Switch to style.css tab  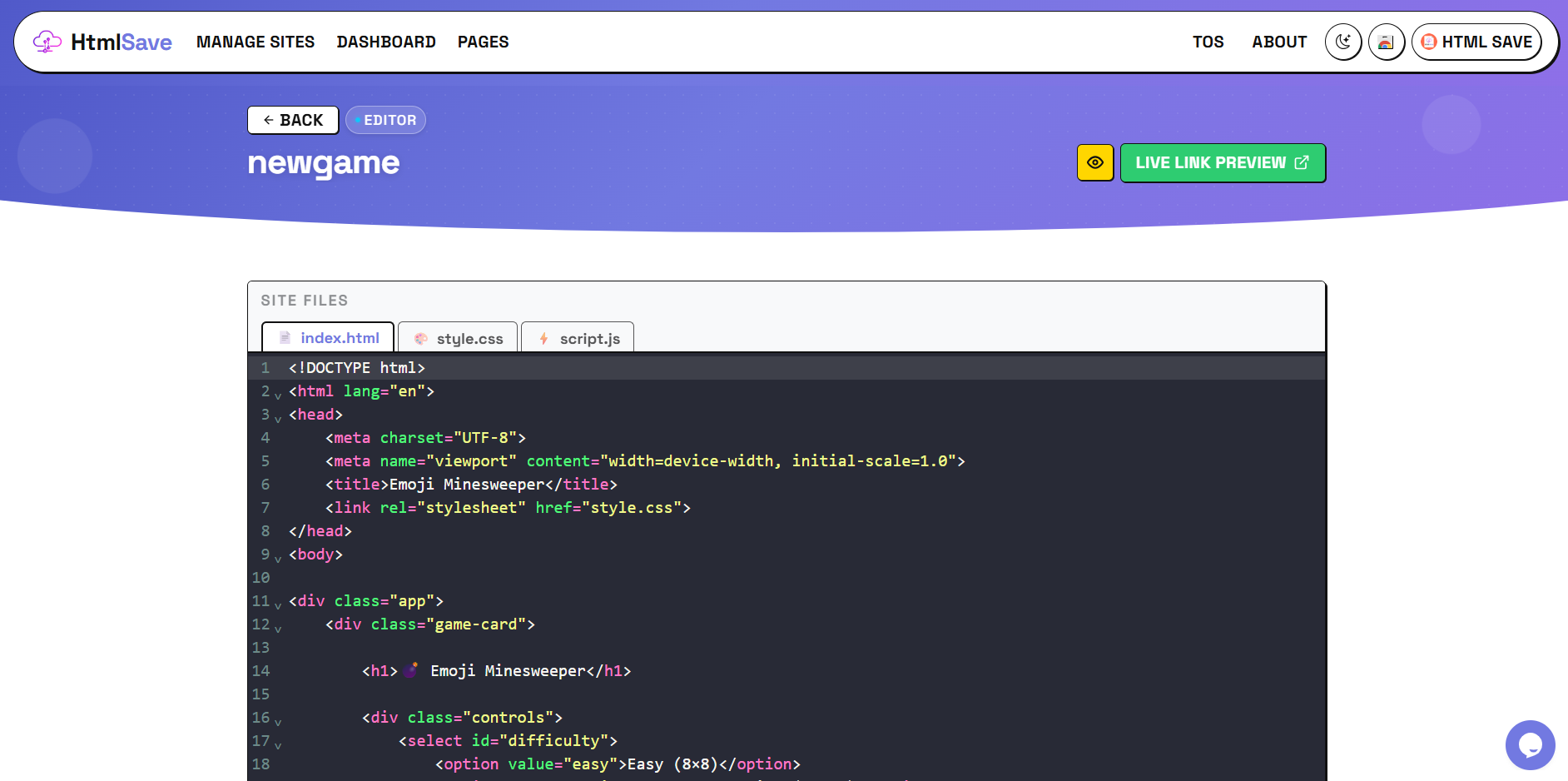(x=458, y=337)
